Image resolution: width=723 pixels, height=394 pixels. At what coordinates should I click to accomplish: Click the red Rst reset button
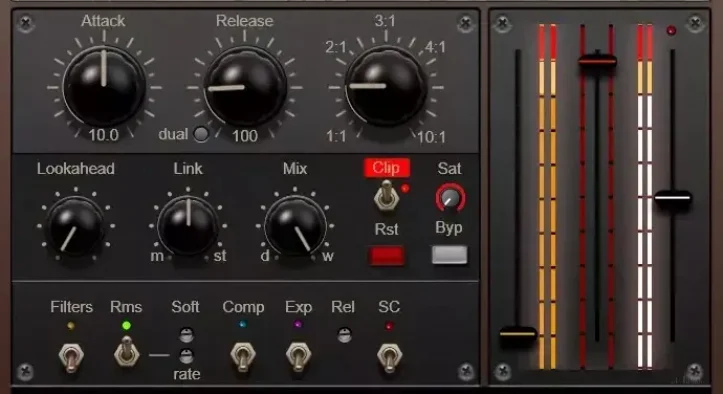pyautogui.click(x=386, y=257)
